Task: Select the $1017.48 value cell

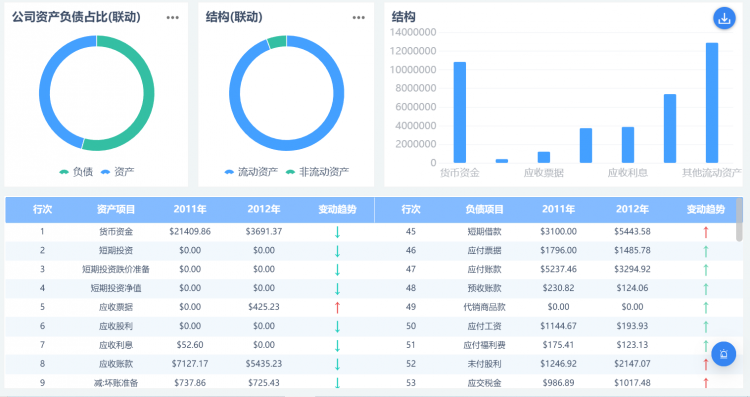Action: (632, 383)
